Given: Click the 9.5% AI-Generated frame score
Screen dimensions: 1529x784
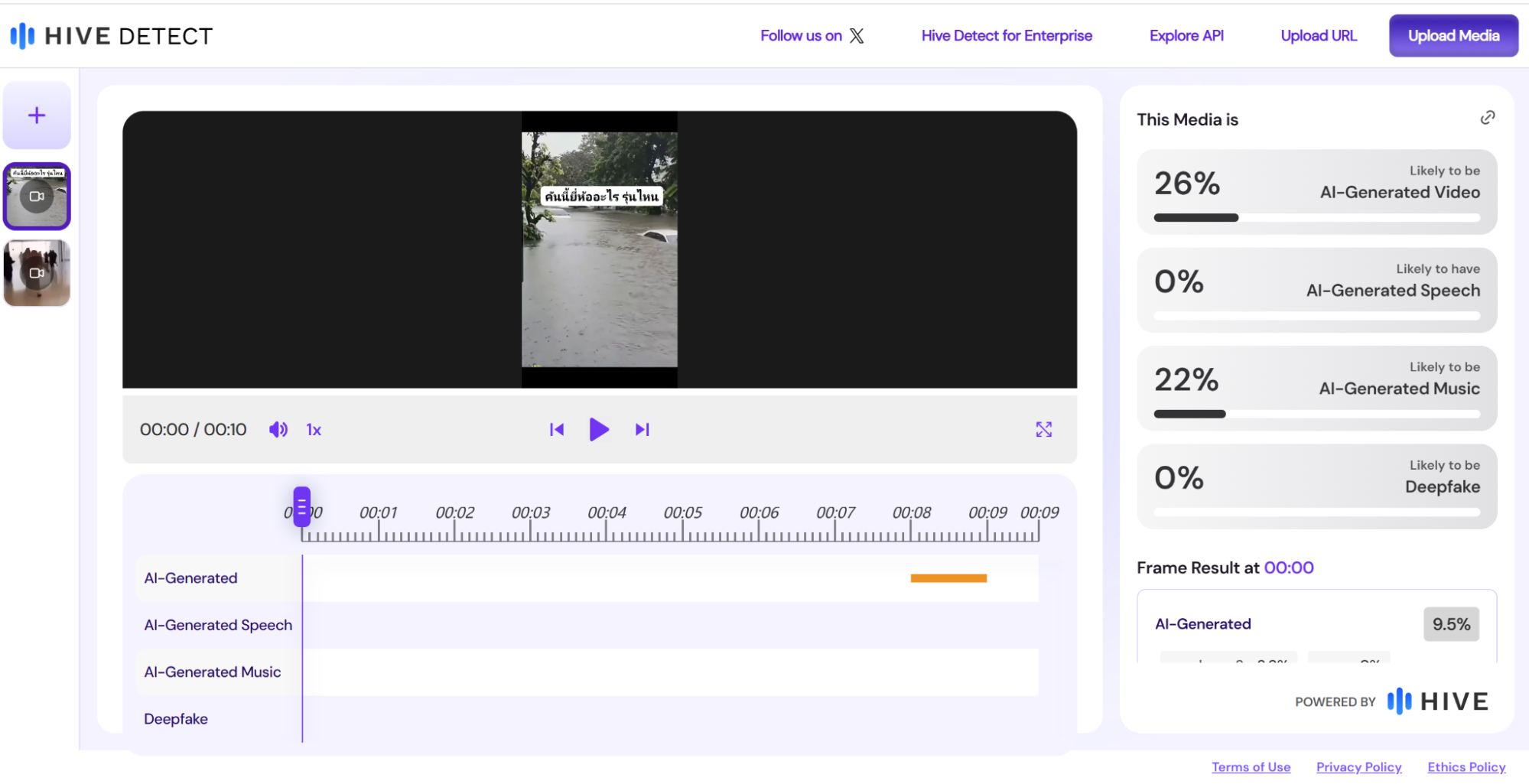Looking at the screenshot, I should point(1451,624).
